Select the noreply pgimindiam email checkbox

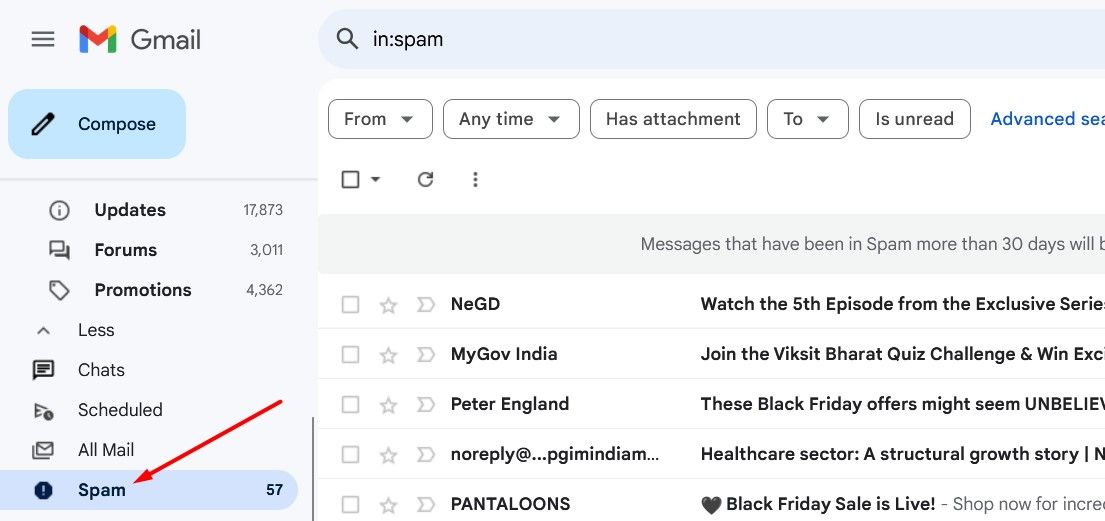click(x=350, y=455)
